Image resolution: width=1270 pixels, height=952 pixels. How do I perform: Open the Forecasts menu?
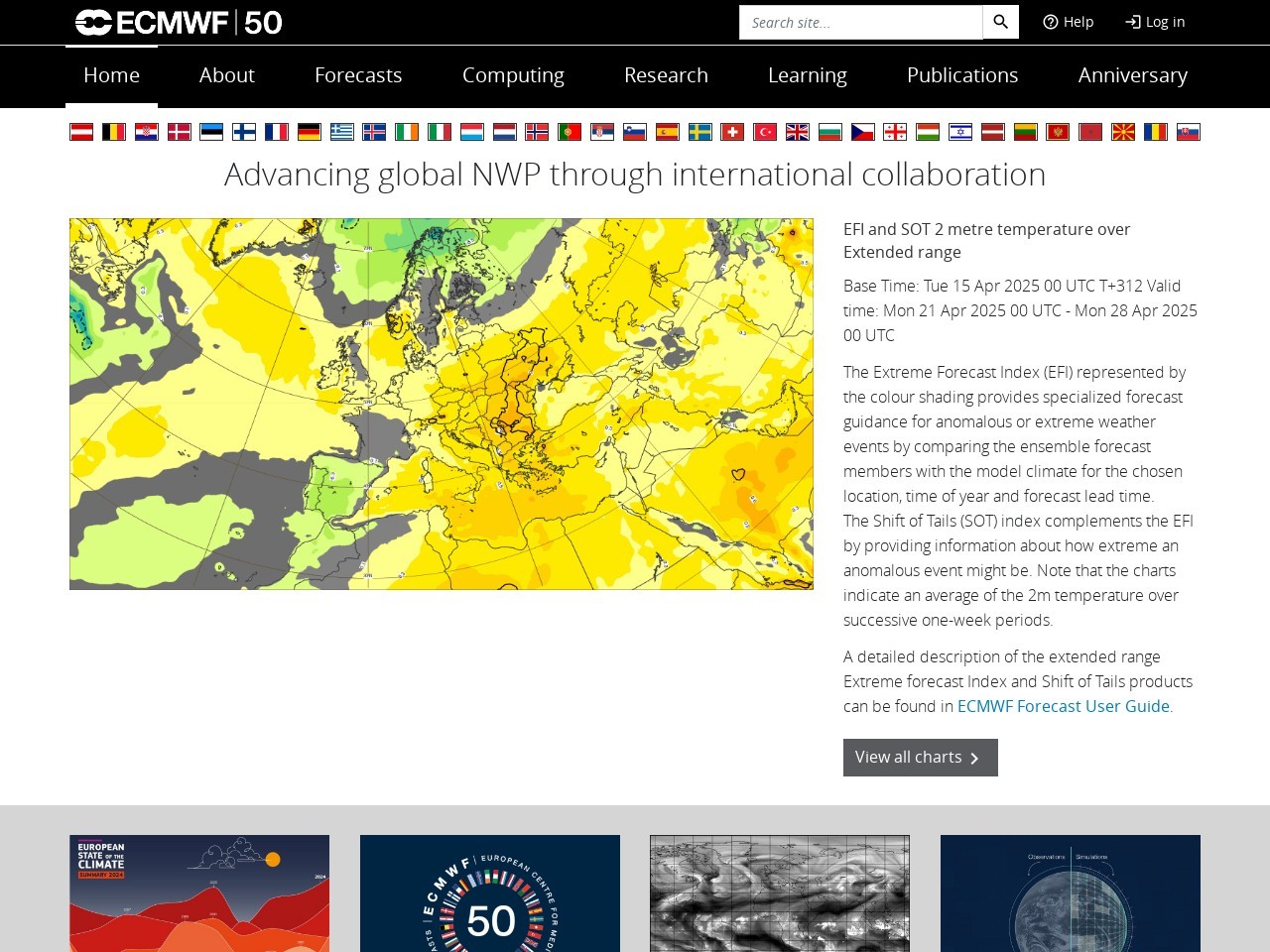358,75
